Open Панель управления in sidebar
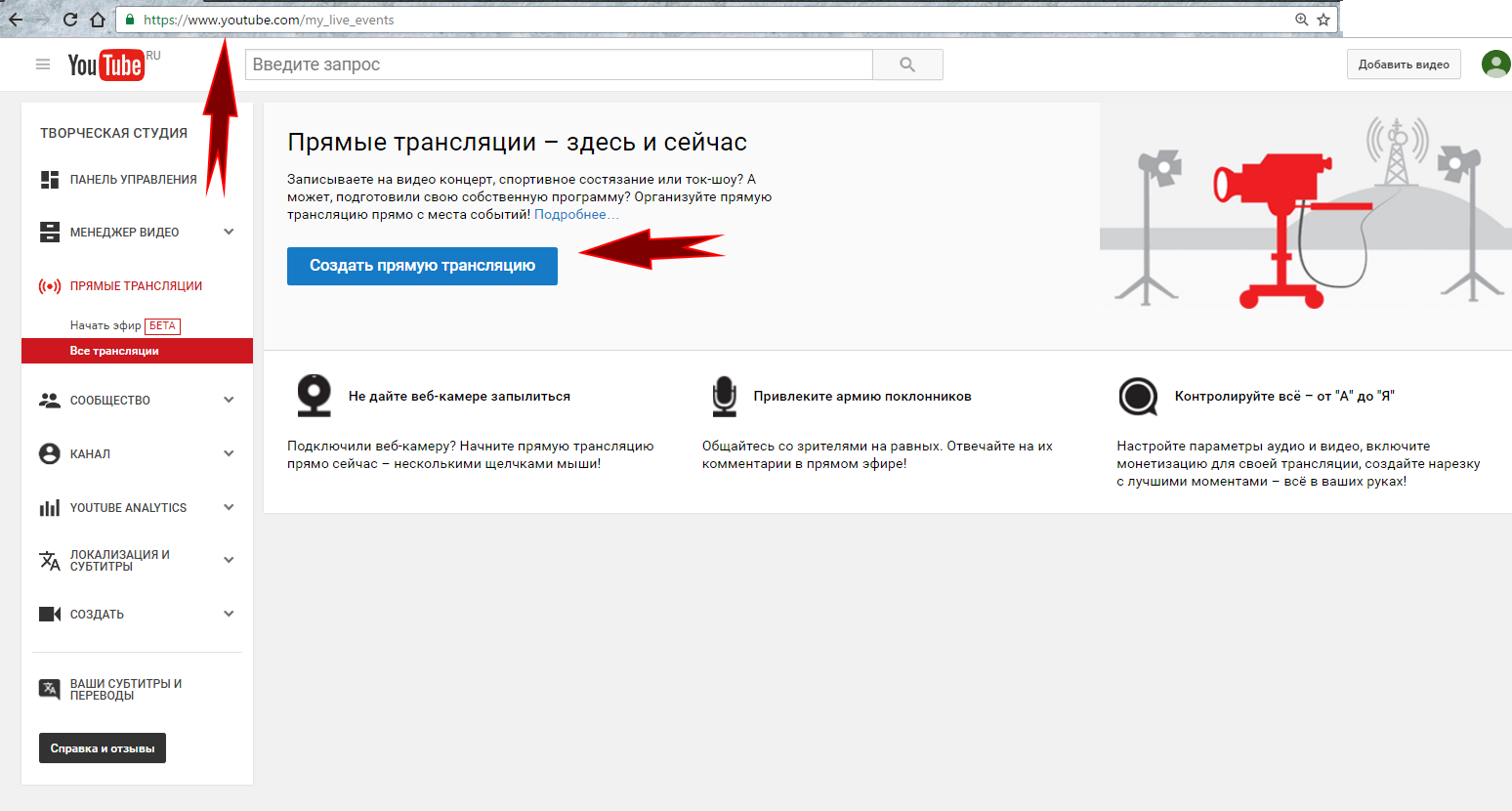1512x811 pixels. 133,180
